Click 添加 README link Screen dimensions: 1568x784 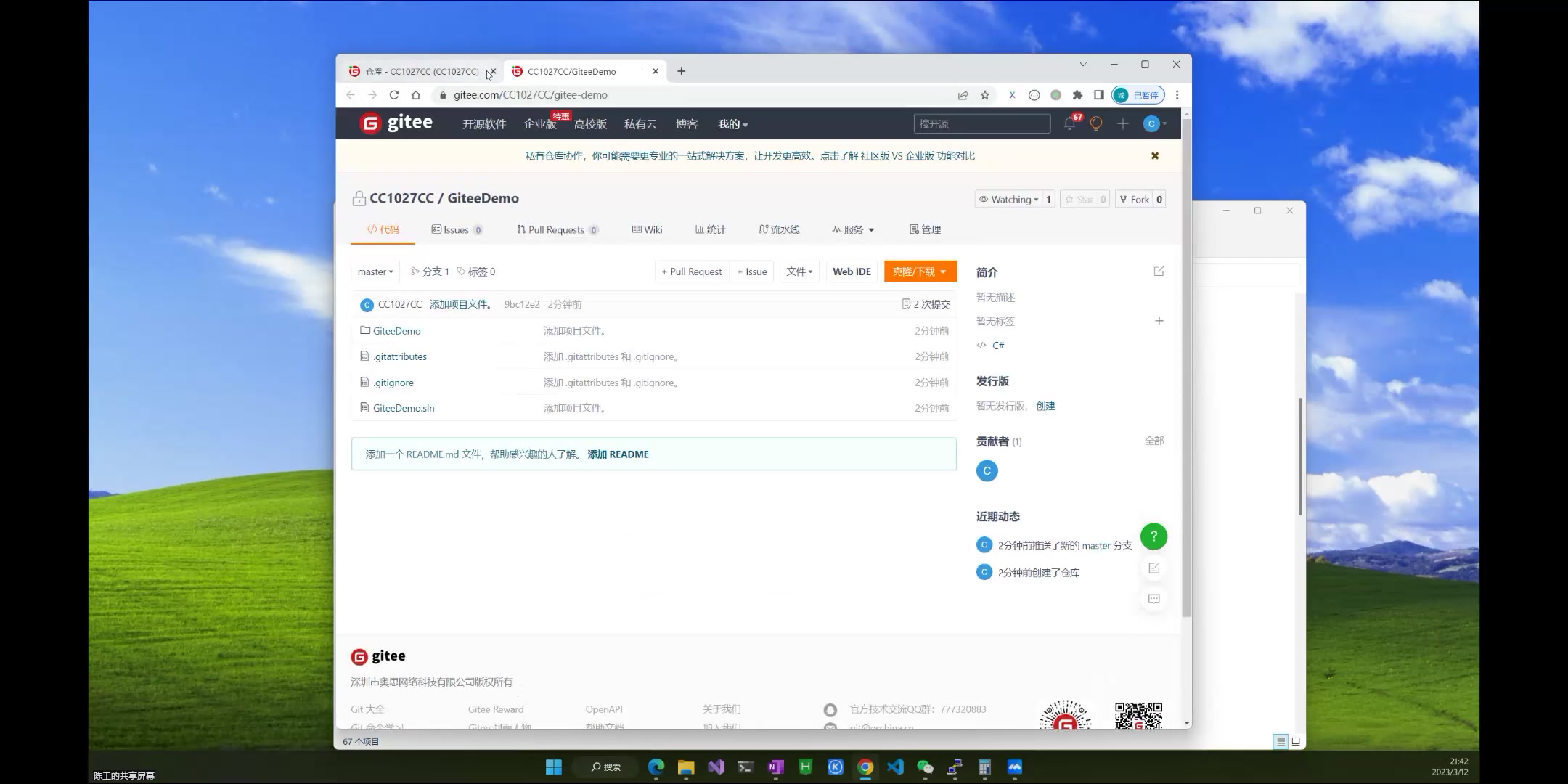[617, 453]
